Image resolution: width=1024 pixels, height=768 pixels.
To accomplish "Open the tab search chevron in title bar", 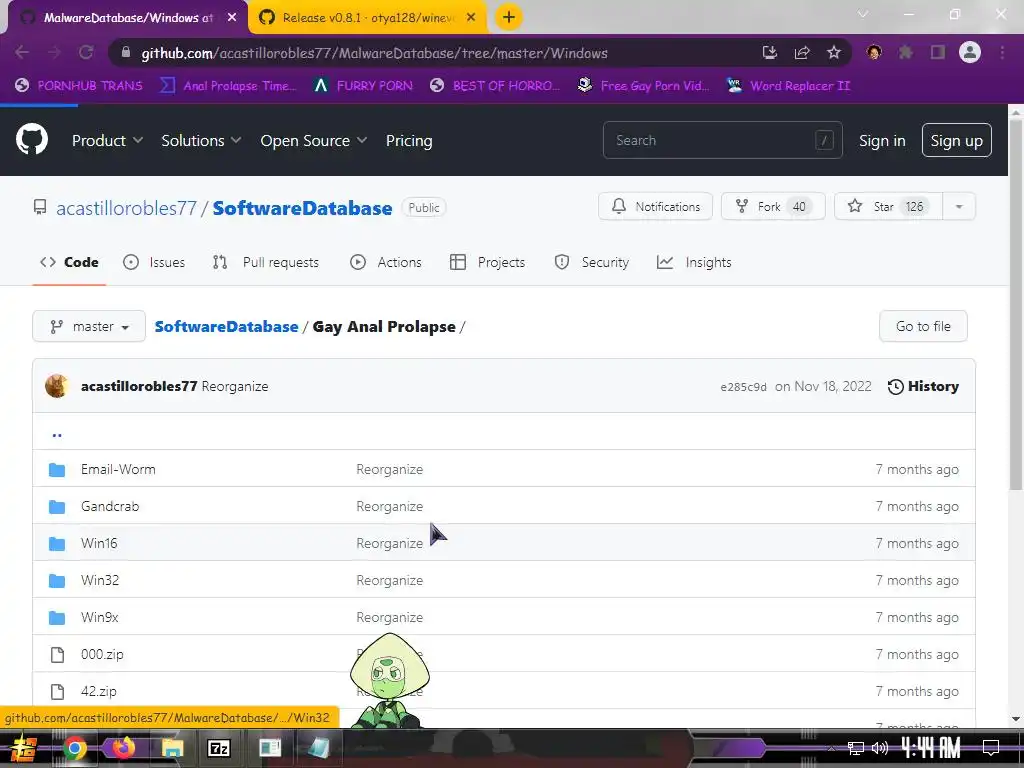I will 863,14.
